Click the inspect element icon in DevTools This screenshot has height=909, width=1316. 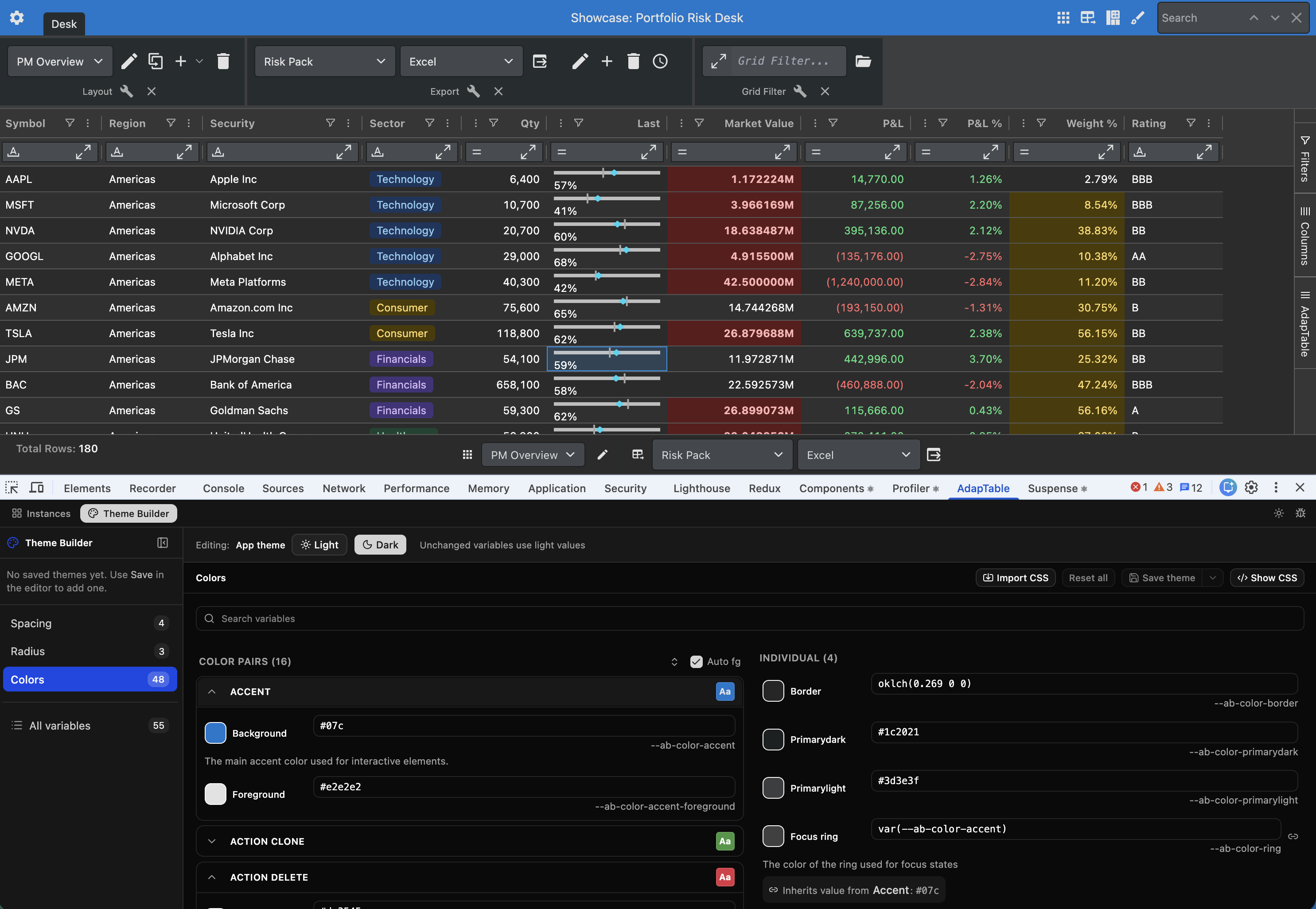pos(12,488)
